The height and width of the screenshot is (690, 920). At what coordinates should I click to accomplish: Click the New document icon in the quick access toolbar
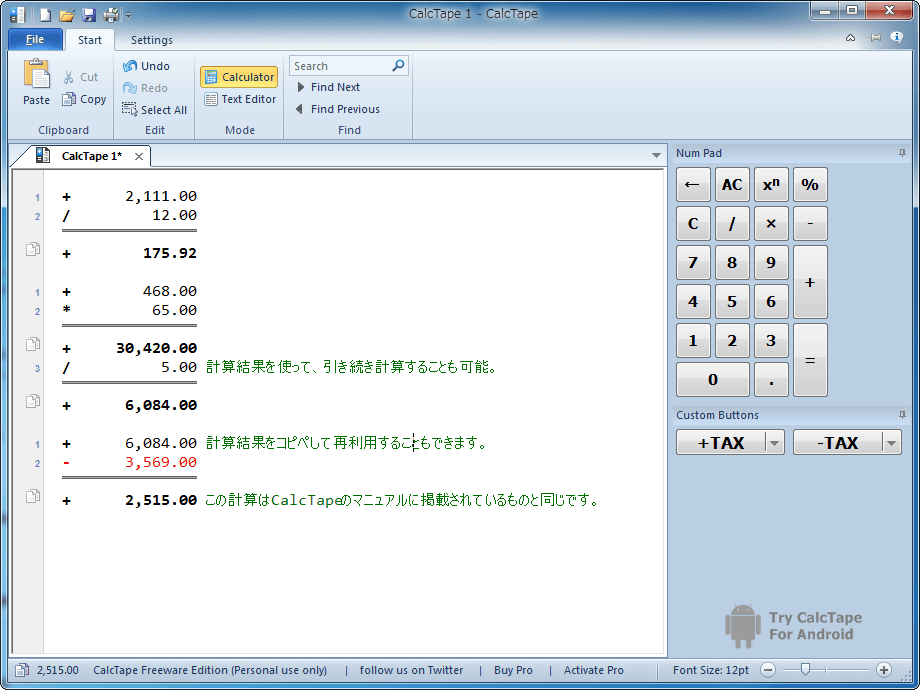tap(45, 14)
